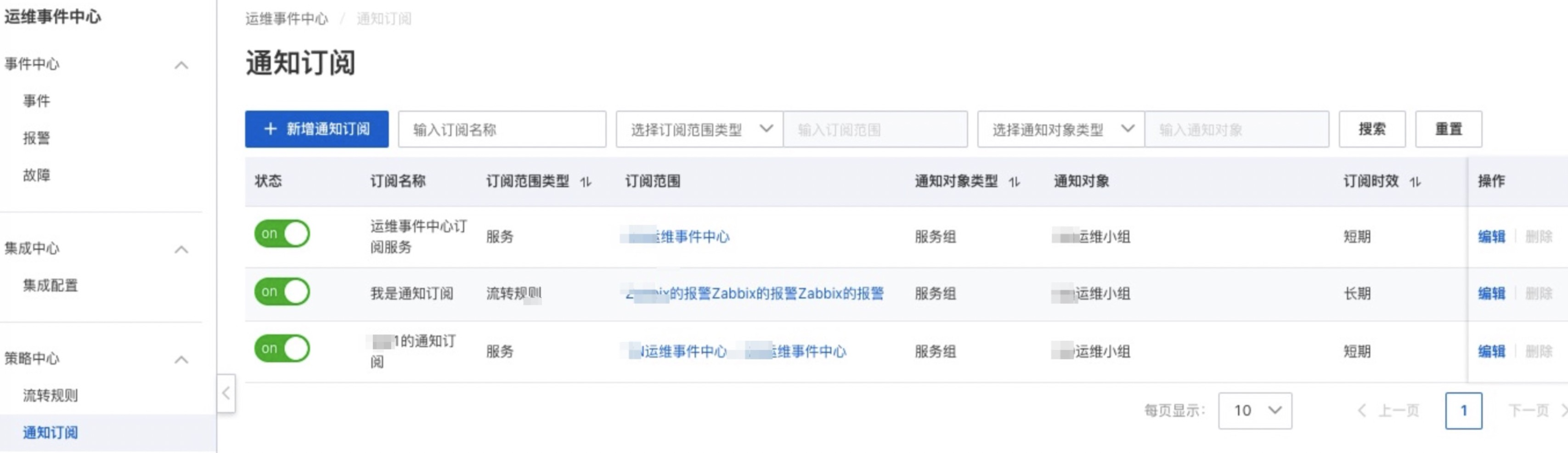Toggle off 运维事件中心订阅服务 subscription switch
This screenshot has height=453, width=1568.
click(x=282, y=234)
